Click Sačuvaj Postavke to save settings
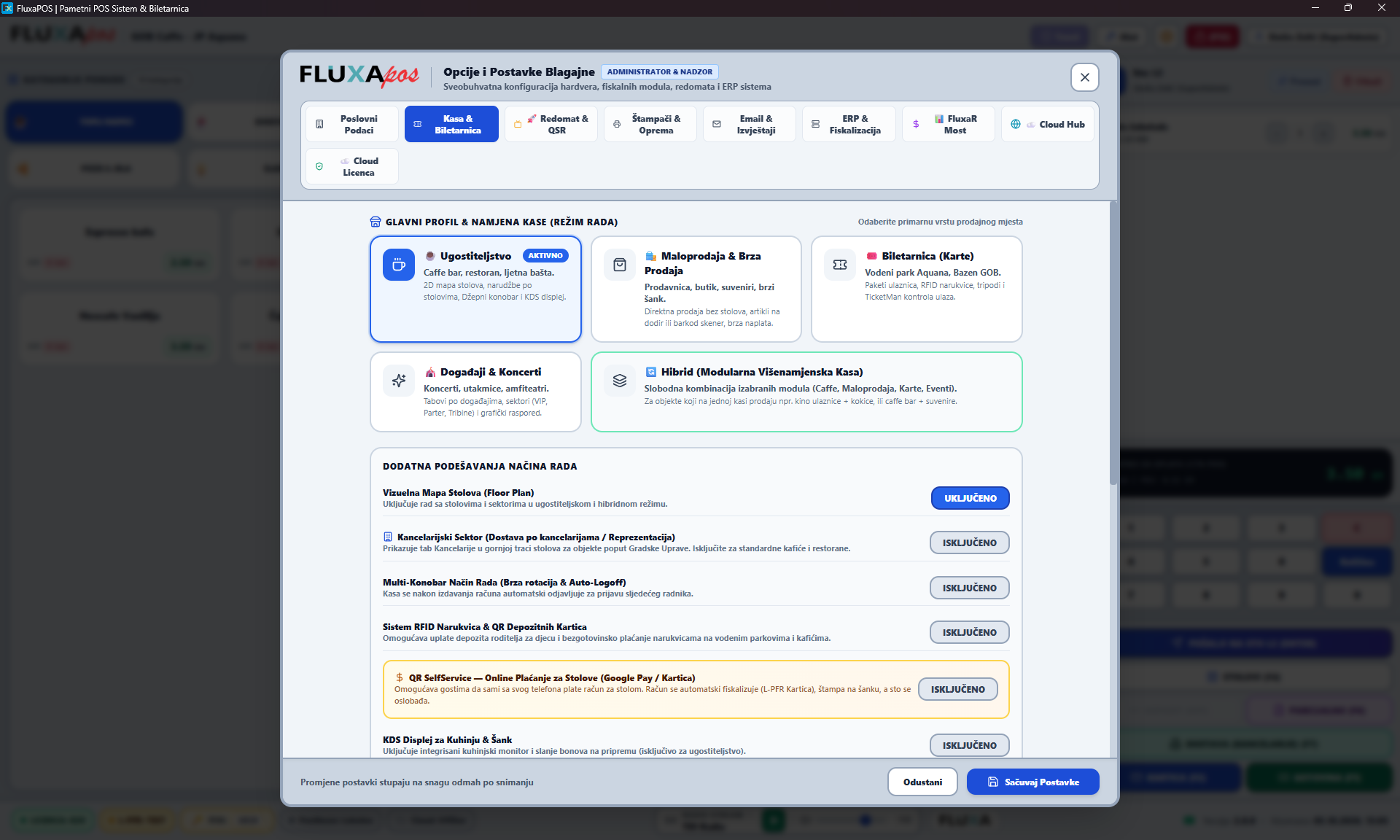The height and width of the screenshot is (840, 1400). [1032, 782]
